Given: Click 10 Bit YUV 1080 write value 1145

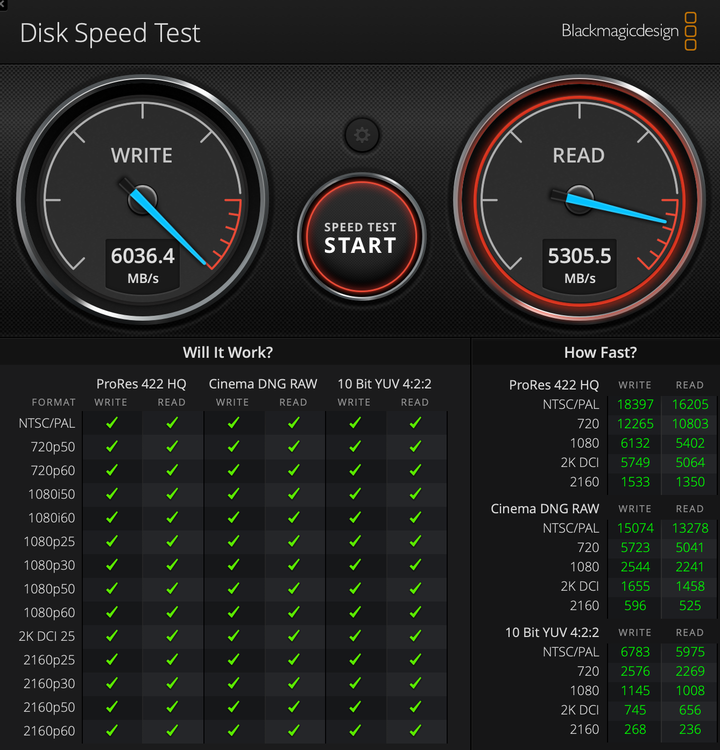Looking at the screenshot, I should click(x=635, y=691).
